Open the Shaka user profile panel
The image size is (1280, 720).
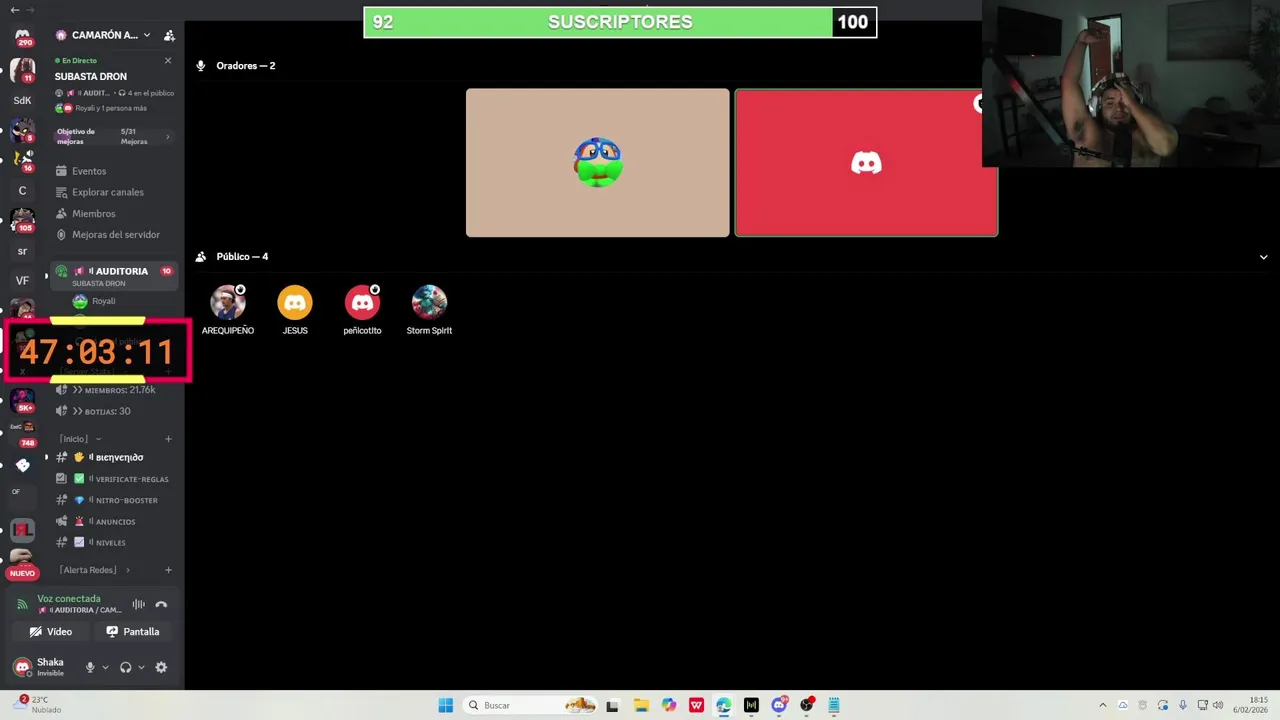click(x=40, y=667)
